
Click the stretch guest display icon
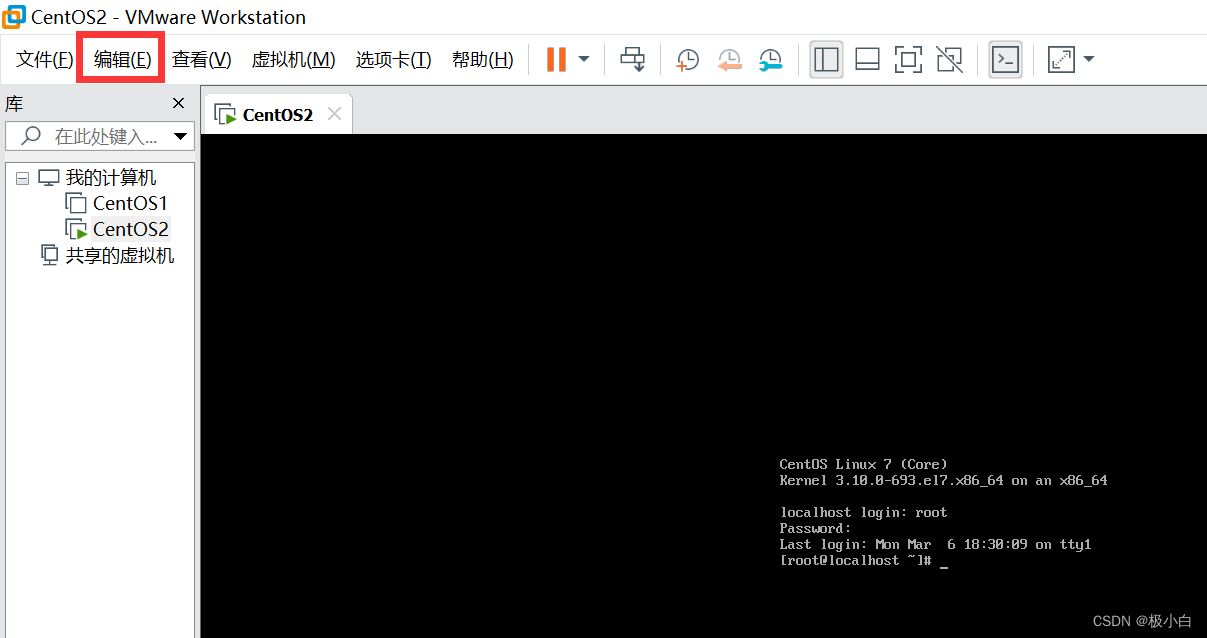(x=1060, y=60)
